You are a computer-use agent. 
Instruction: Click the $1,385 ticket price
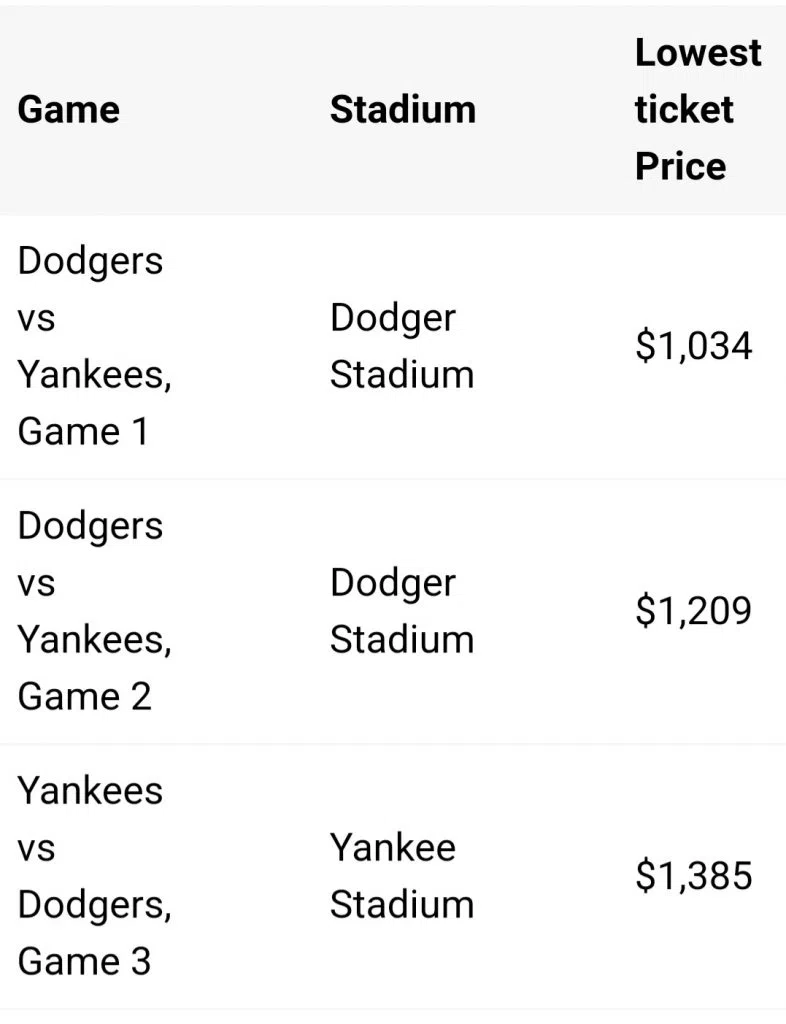693,876
